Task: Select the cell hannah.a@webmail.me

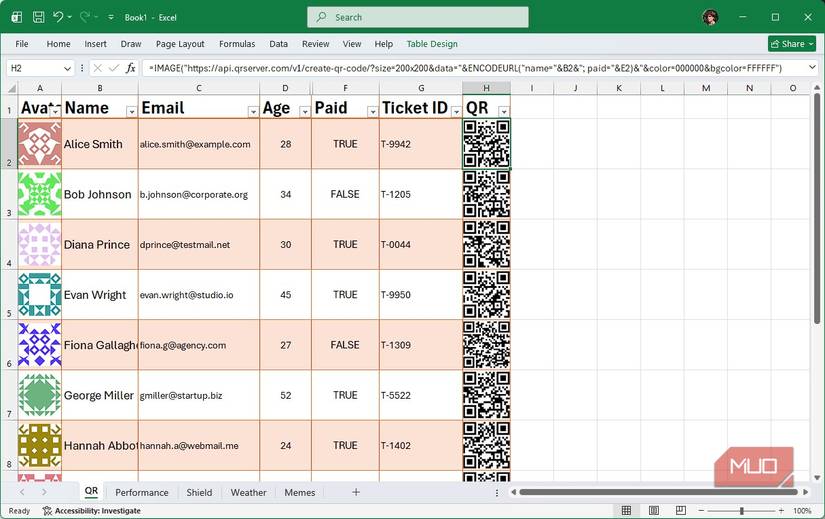Action: click(x=199, y=445)
